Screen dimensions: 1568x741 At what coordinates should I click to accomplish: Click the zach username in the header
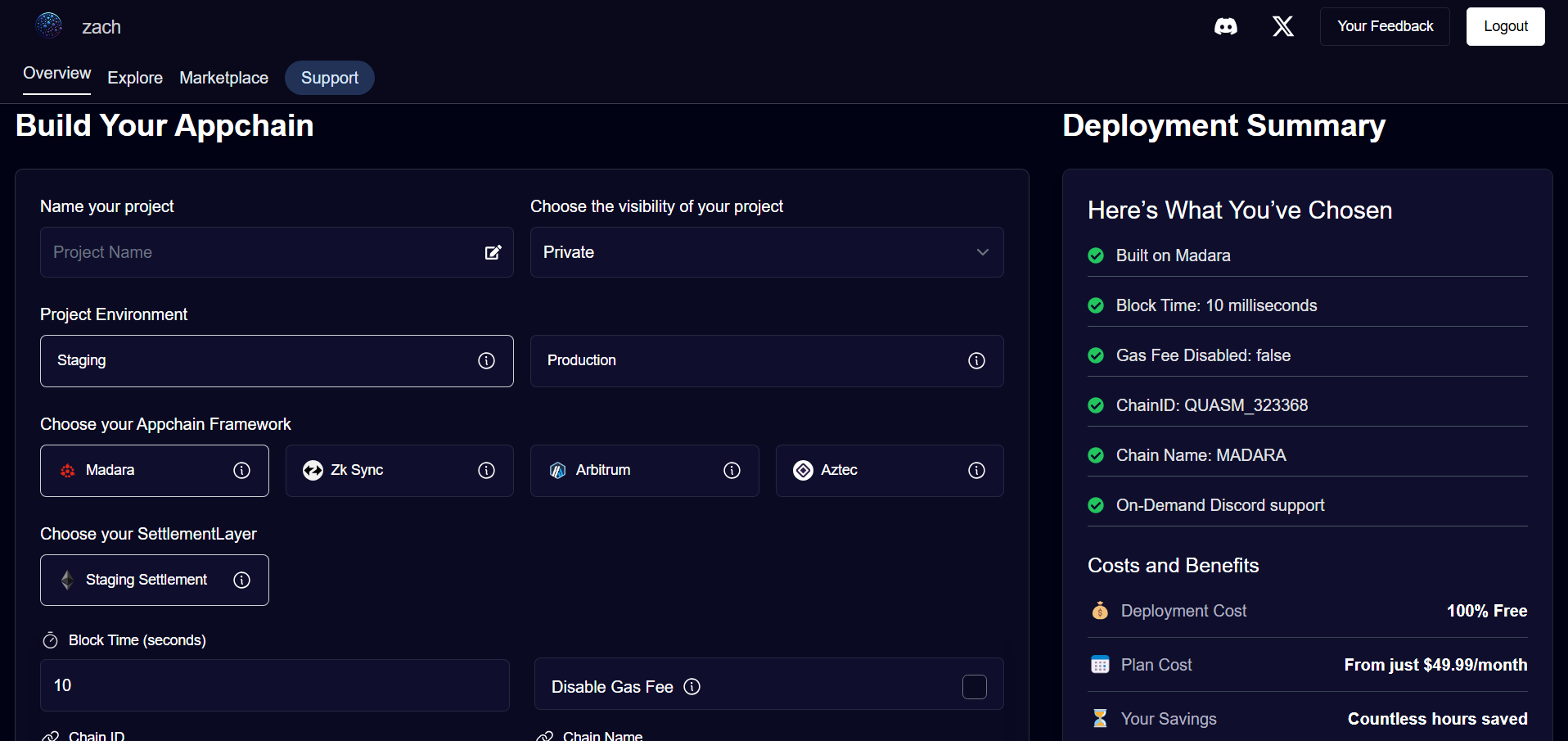tap(101, 27)
